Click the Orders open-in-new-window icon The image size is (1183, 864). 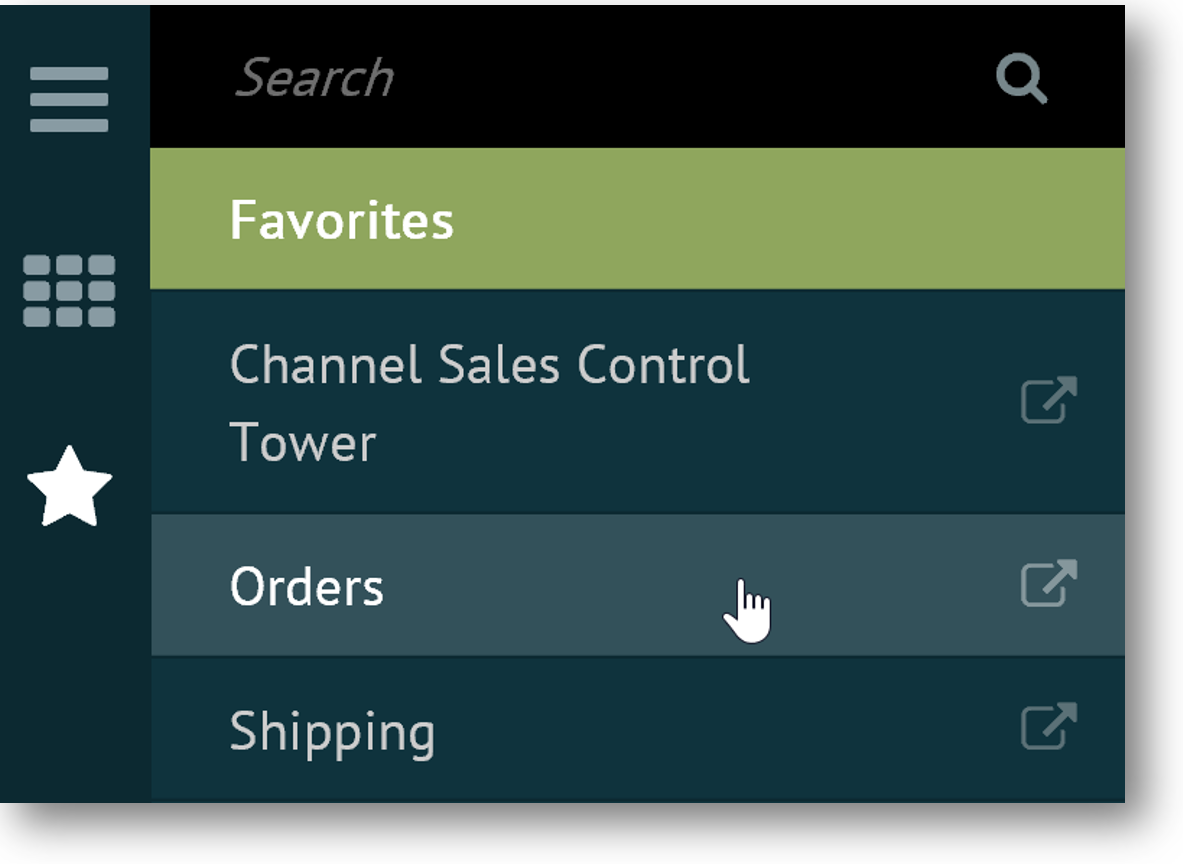coord(1048,583)
